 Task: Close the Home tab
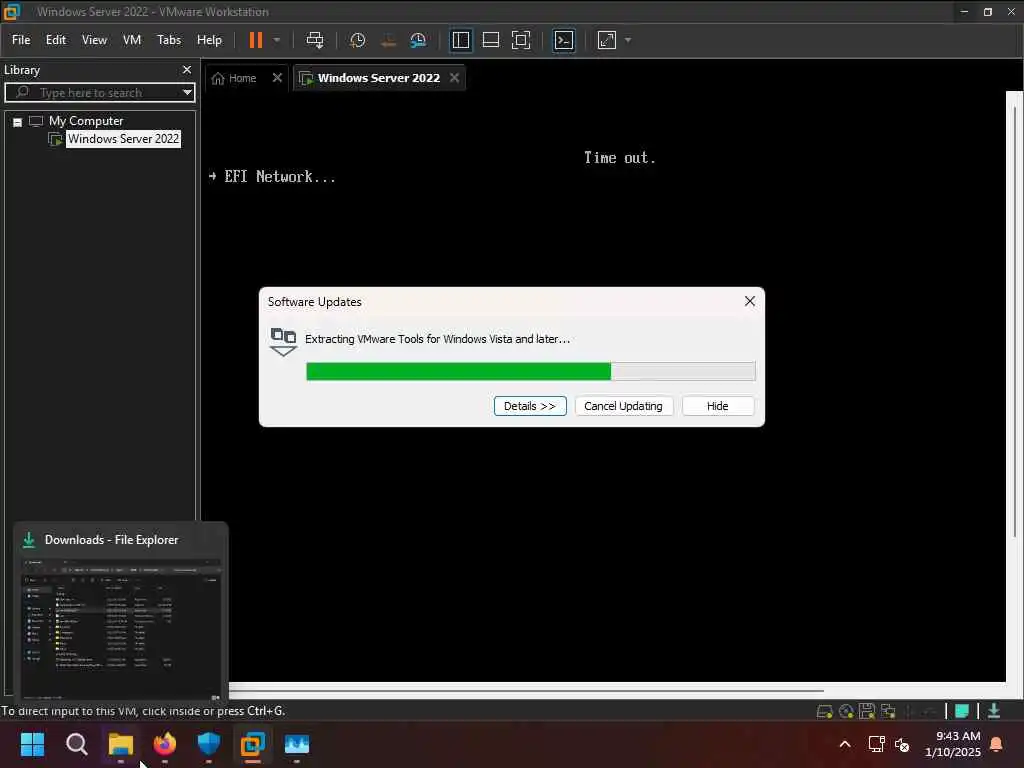(x=277, y=77)
